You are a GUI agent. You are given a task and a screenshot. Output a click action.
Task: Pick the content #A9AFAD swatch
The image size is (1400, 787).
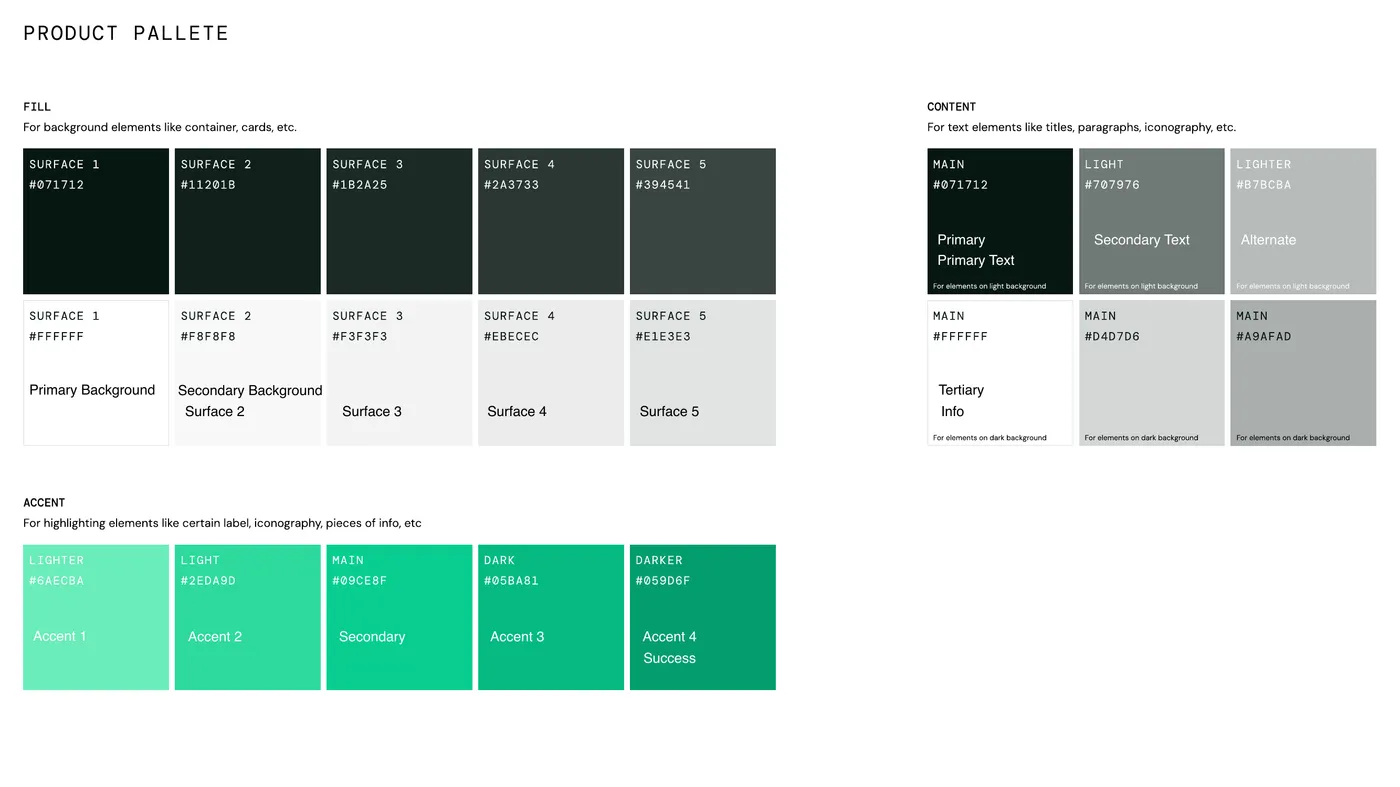pos(1303,373)
